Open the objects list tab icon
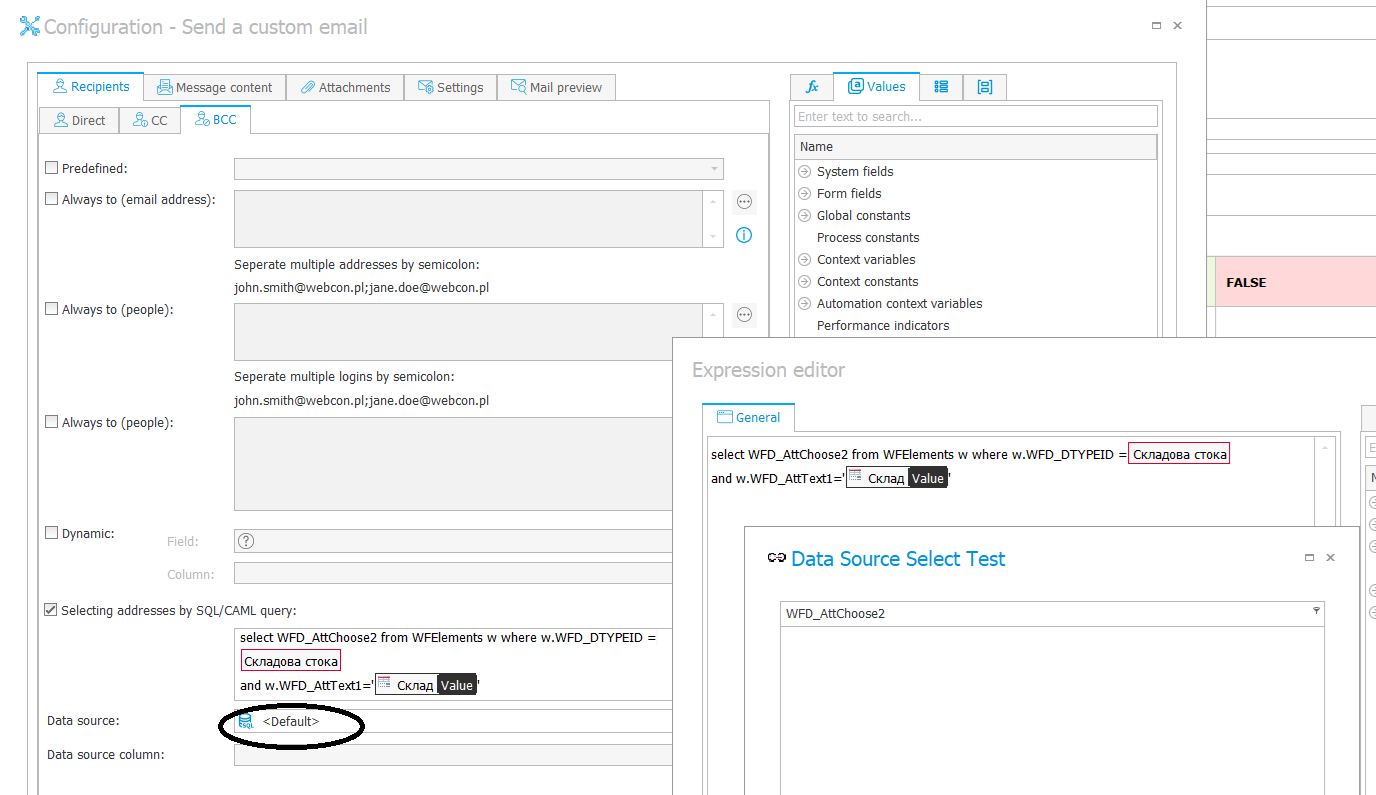1376x795 pixels. point(941,87)
